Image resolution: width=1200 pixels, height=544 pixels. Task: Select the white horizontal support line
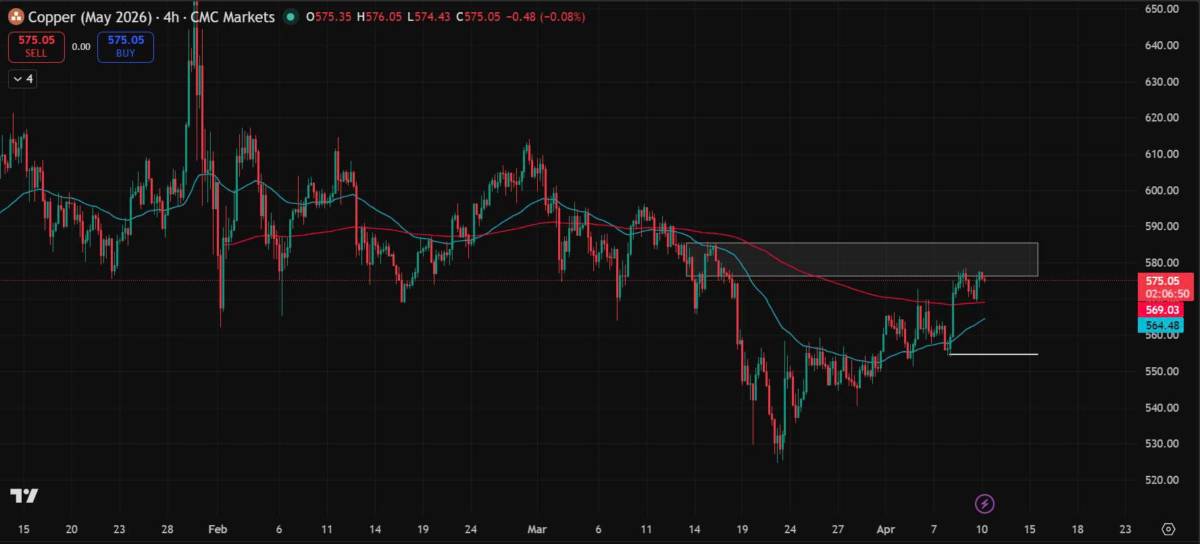(x=993, y=354)
